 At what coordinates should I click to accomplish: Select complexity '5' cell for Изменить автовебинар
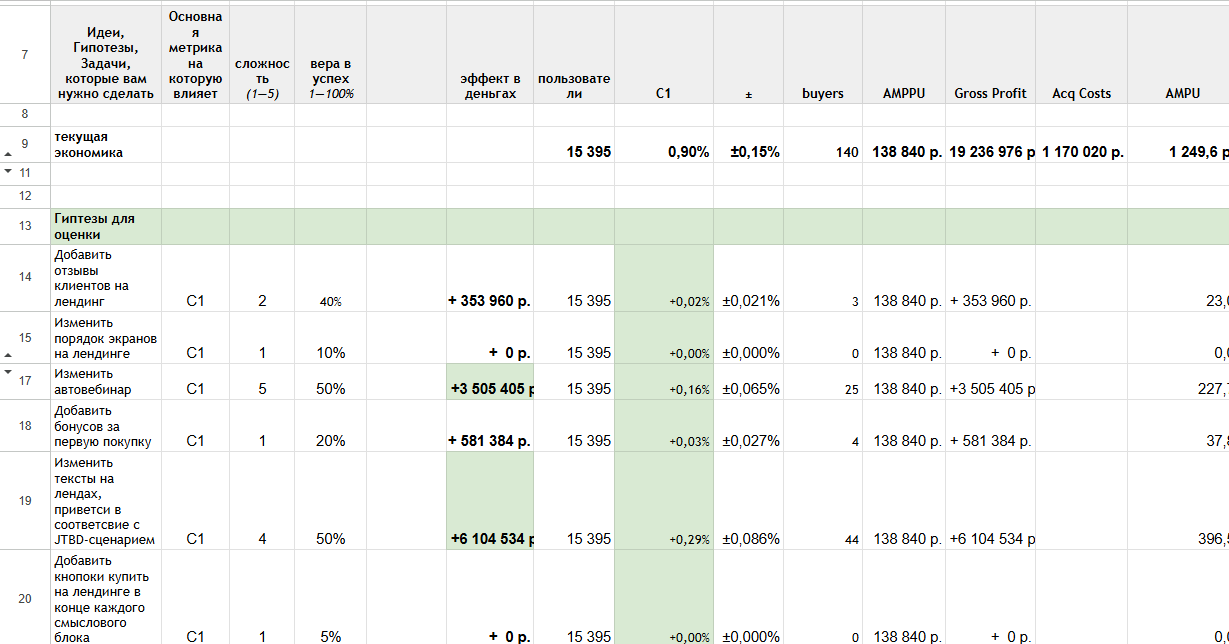pos(262,382)
